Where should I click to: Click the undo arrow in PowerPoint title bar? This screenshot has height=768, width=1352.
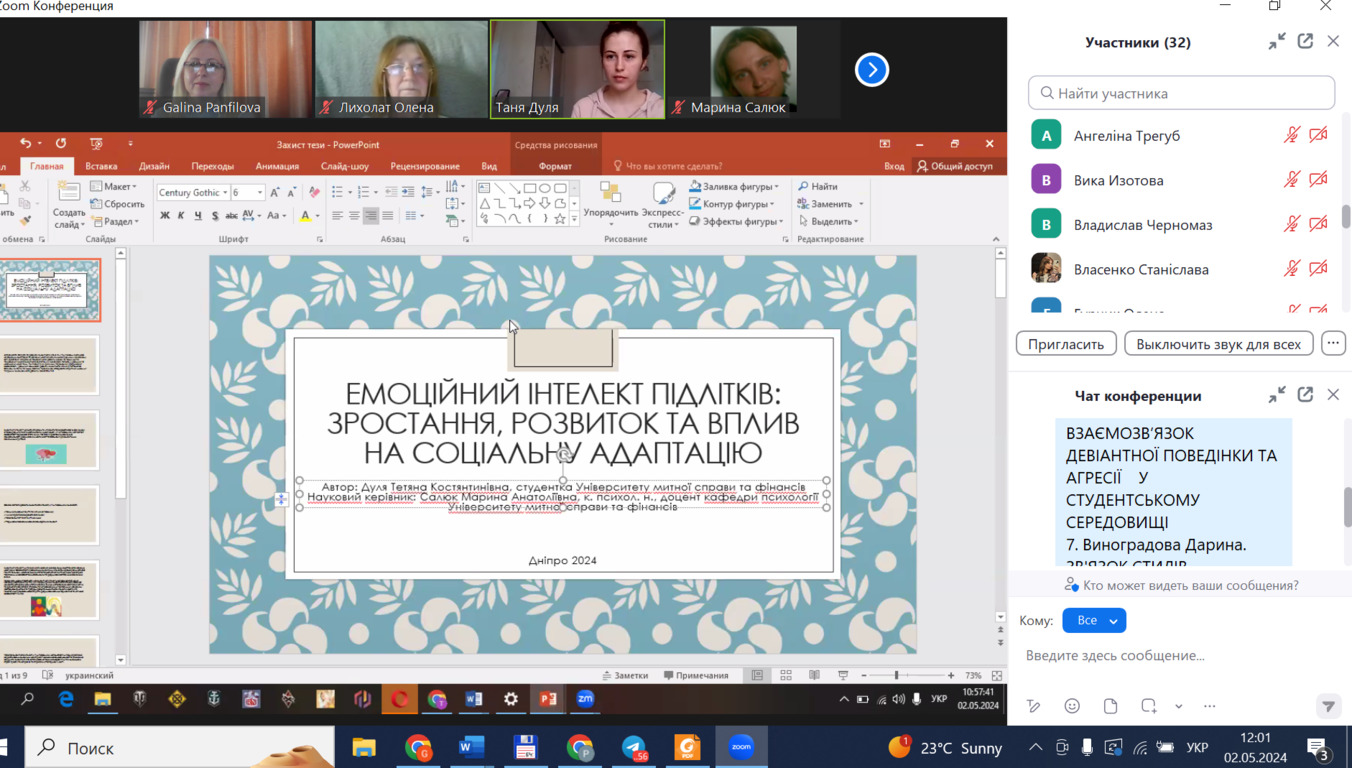click(26, 144)
